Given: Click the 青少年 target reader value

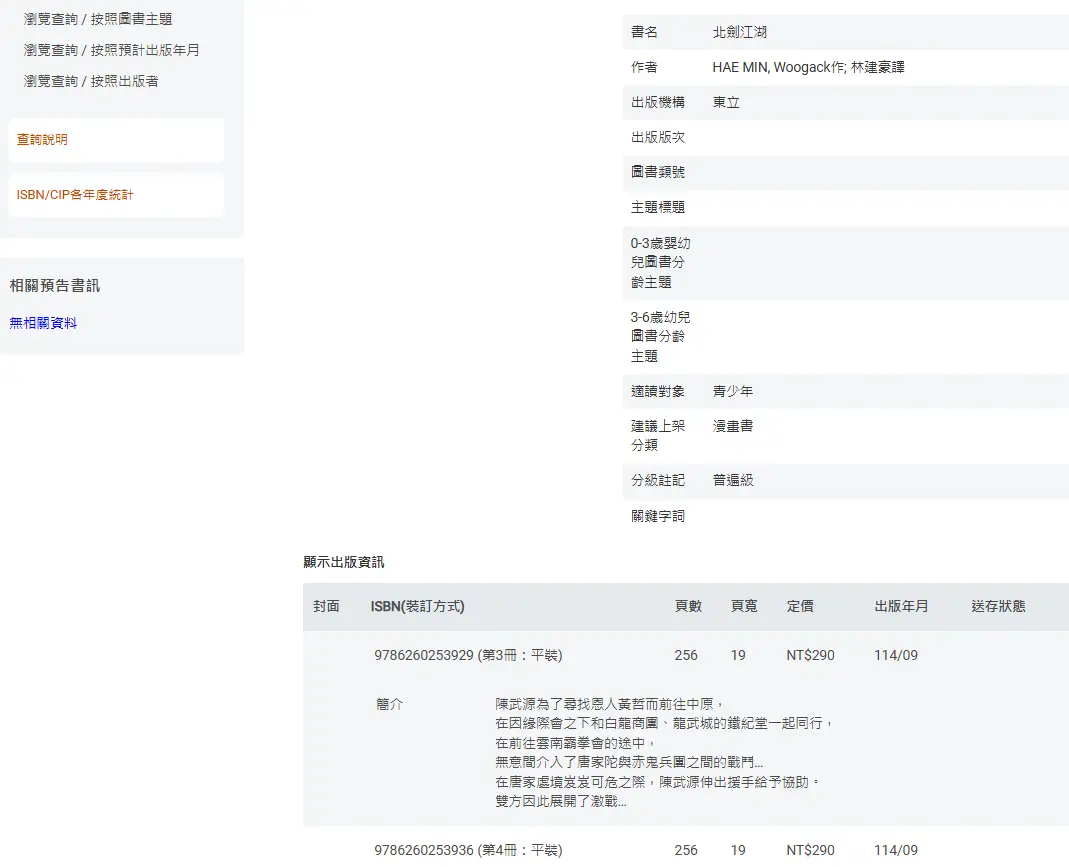Looking at the screenshot, I should [x=732, y=391].
